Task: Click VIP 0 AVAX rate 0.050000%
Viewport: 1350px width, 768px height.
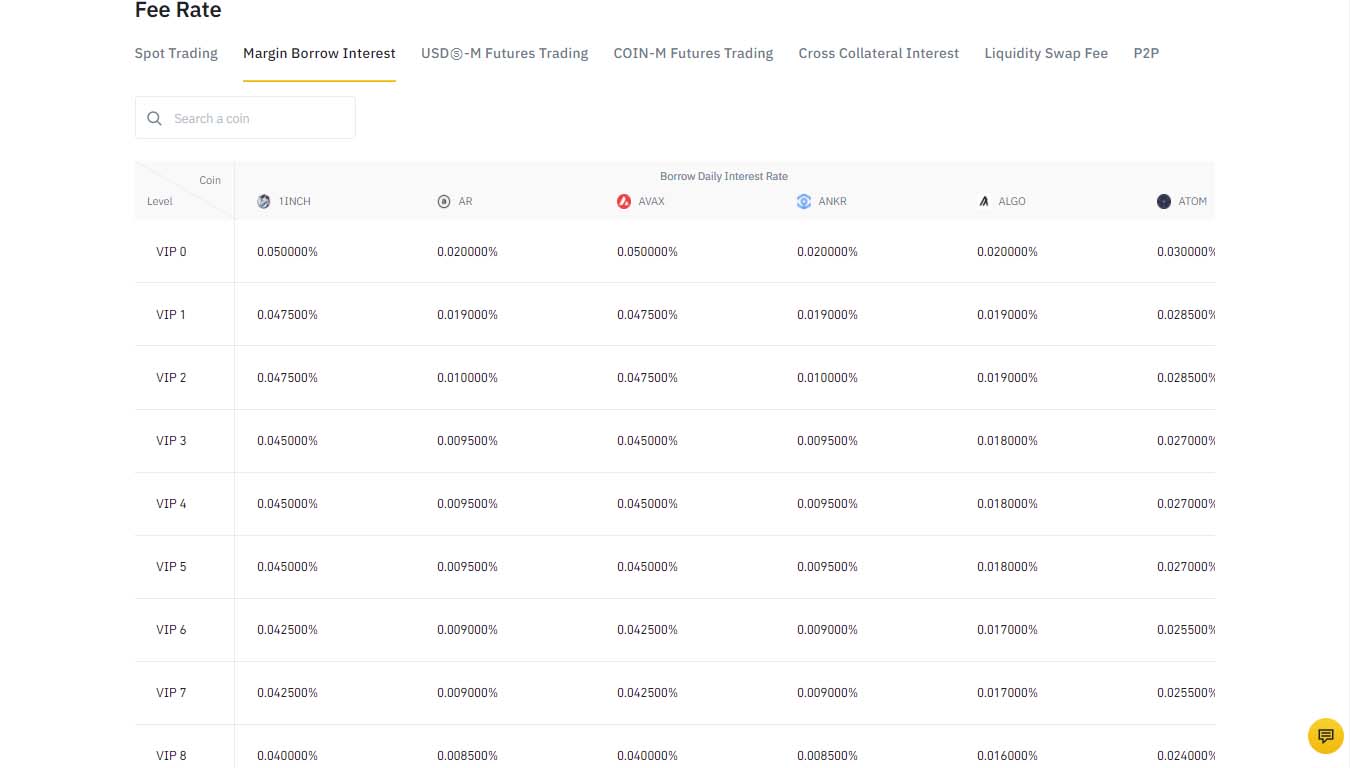Action: (x=647, y=252)
